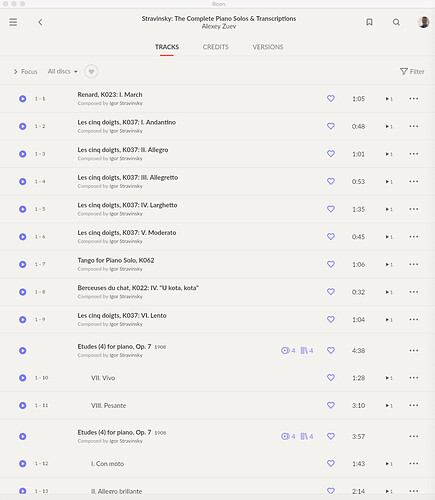Click album title Stravinsky Complete Piano Solos
Viewport: 435px width, 500px height.
coord(219,18)
